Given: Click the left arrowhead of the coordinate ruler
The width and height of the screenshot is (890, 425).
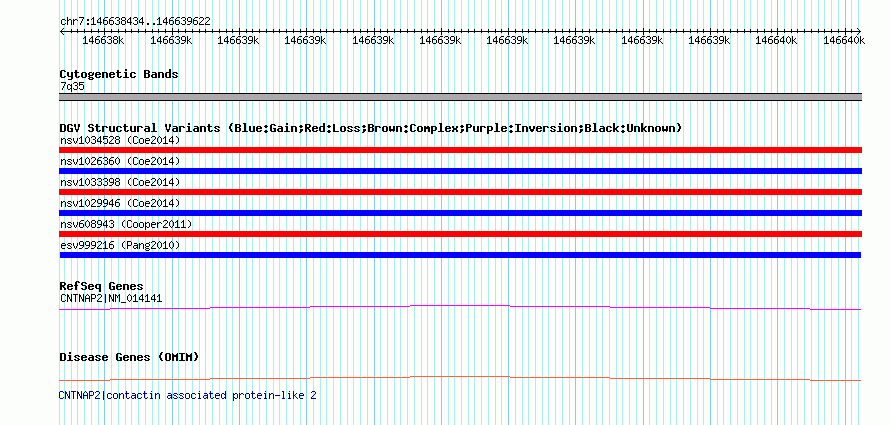Looking at the screenshot, I should [62, 31].
